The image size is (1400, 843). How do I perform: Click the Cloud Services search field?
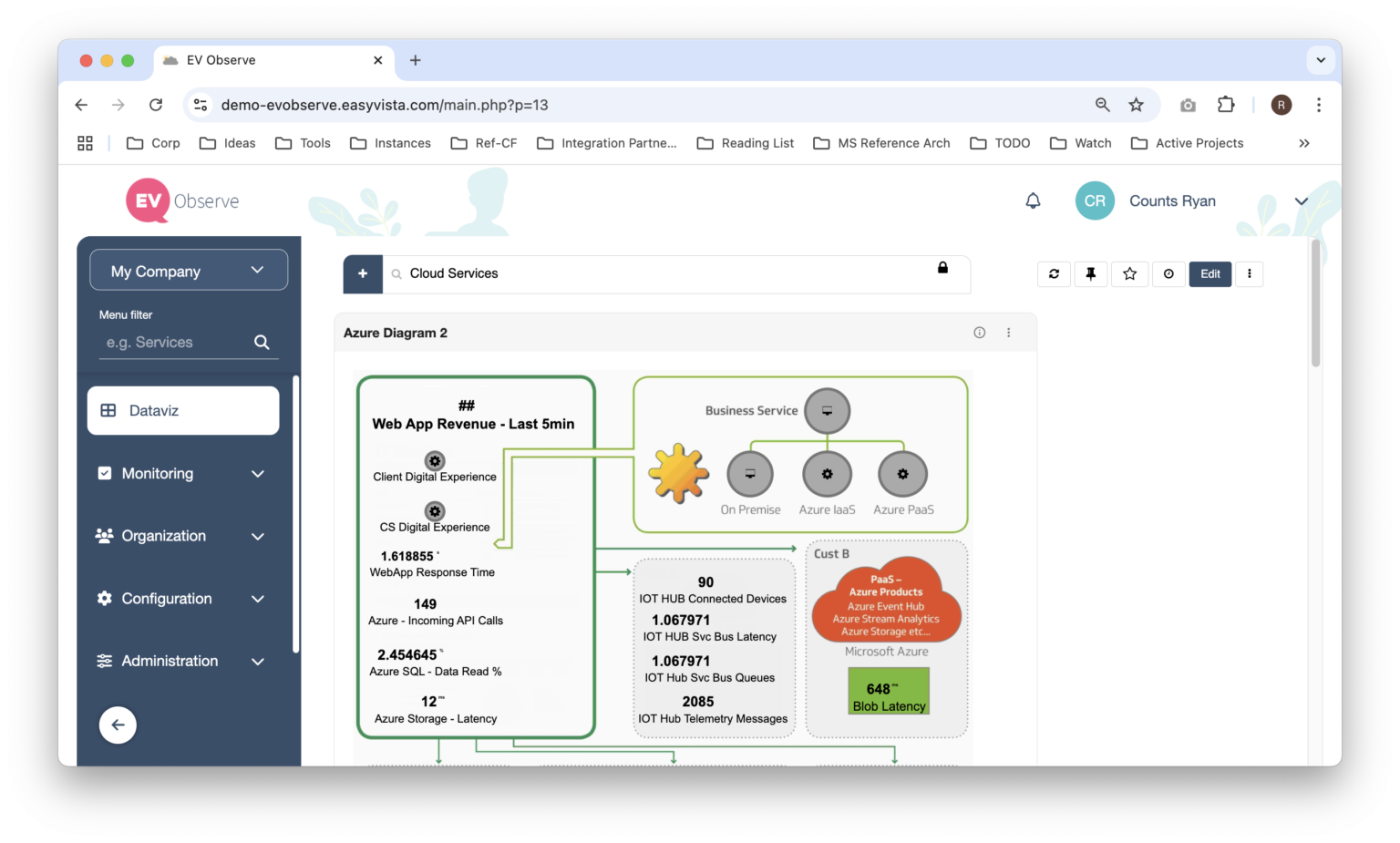tap(676, 273)
